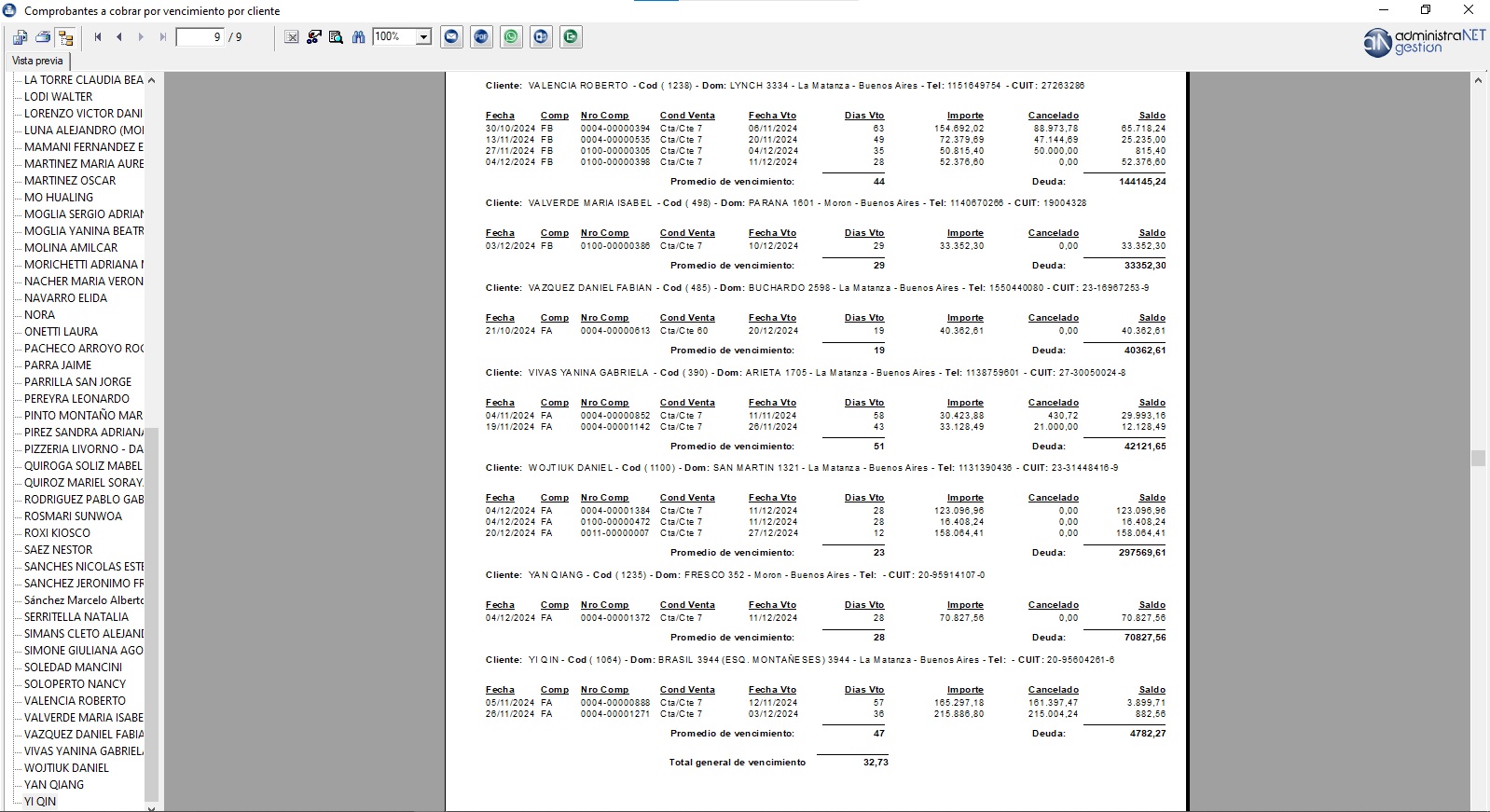
Task: Go to the last page arrow
Action: [163, 37]
